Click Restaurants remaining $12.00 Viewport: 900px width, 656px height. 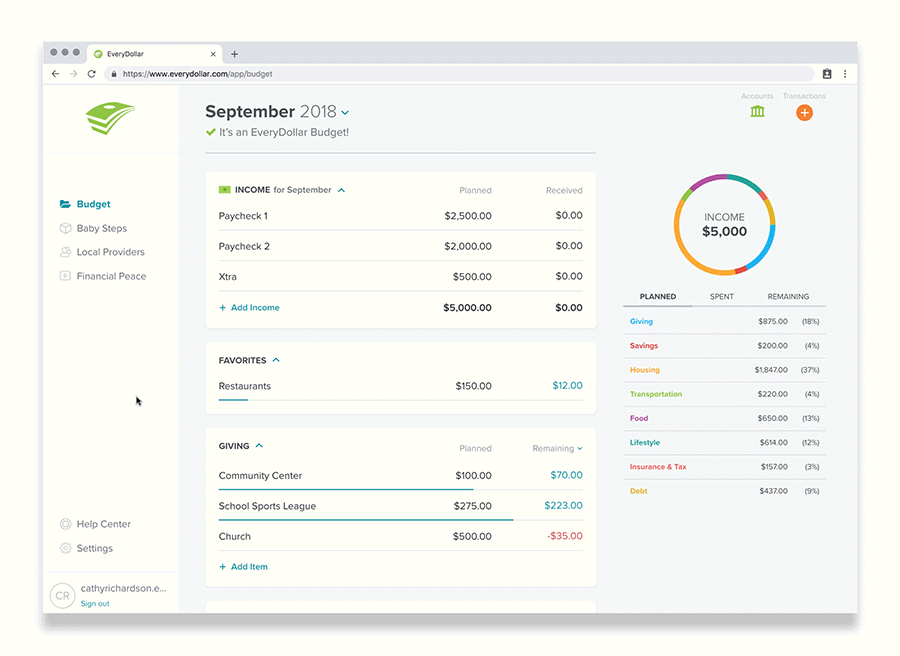[567, 386]
